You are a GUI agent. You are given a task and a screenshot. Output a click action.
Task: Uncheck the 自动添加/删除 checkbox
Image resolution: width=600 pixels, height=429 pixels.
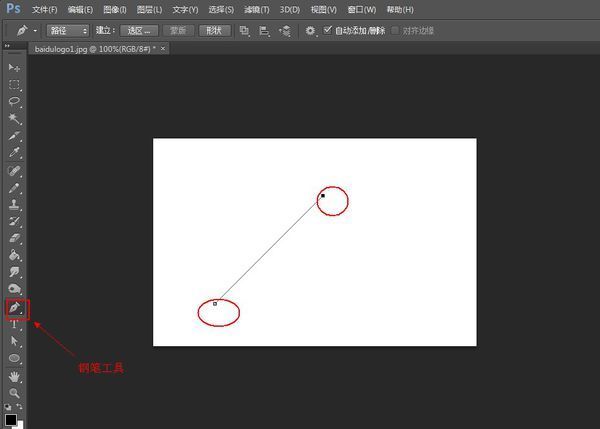point(328,30)
